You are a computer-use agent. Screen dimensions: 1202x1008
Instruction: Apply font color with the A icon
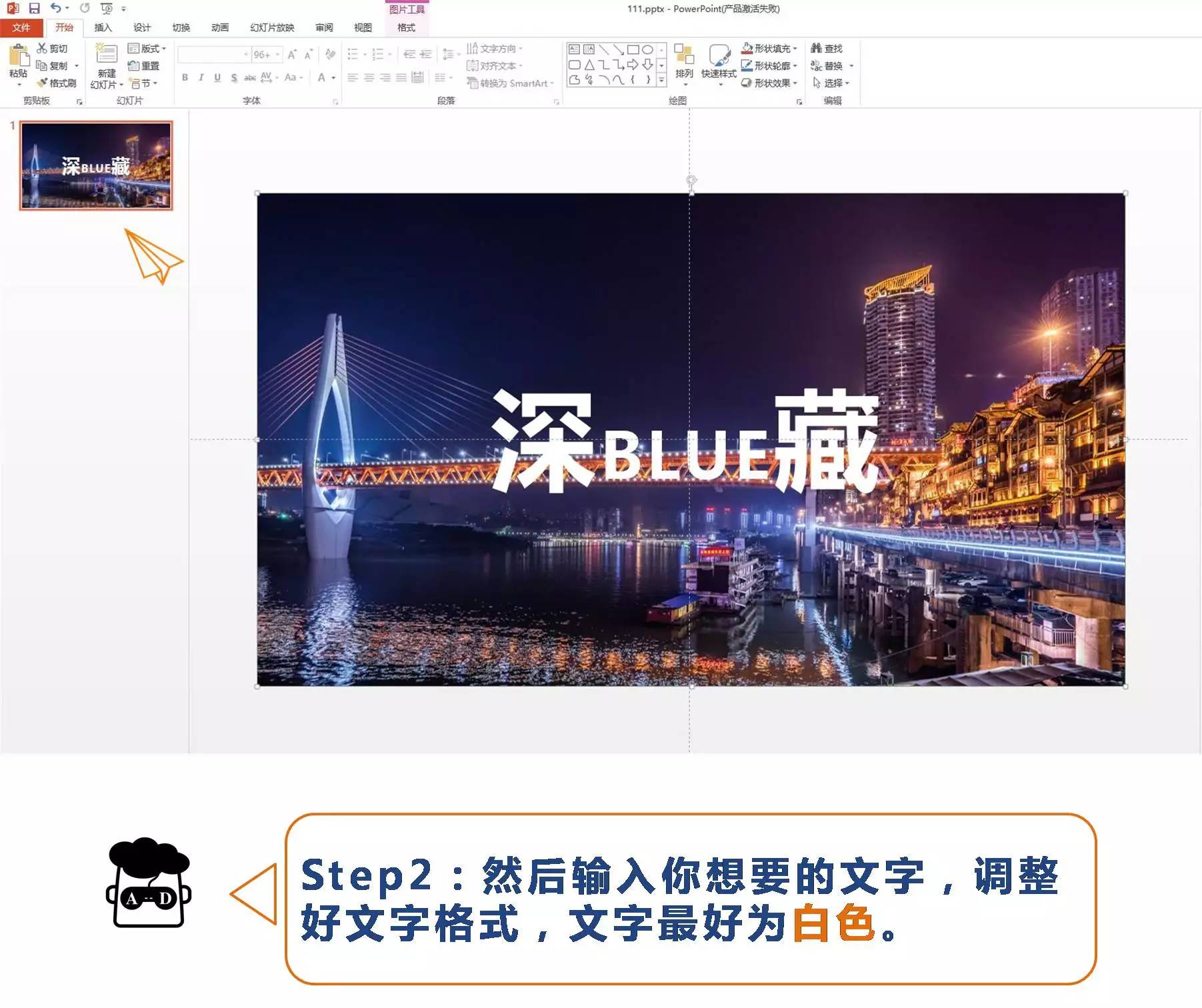pos(321,77)
